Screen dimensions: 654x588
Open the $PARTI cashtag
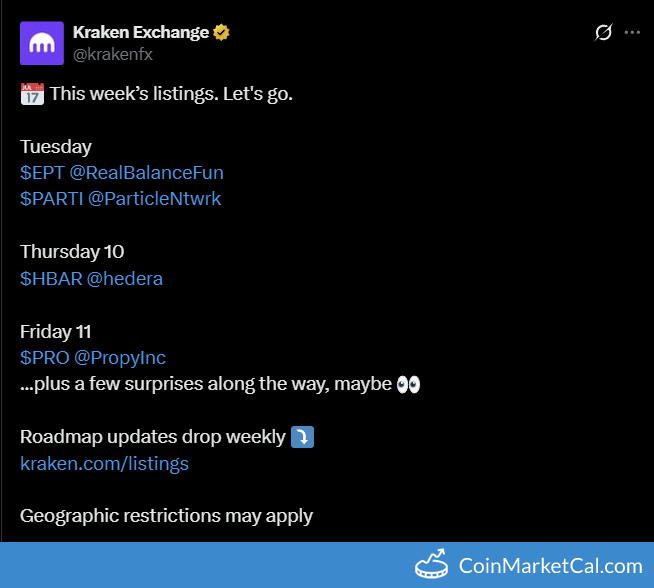[x=51, y=198]
